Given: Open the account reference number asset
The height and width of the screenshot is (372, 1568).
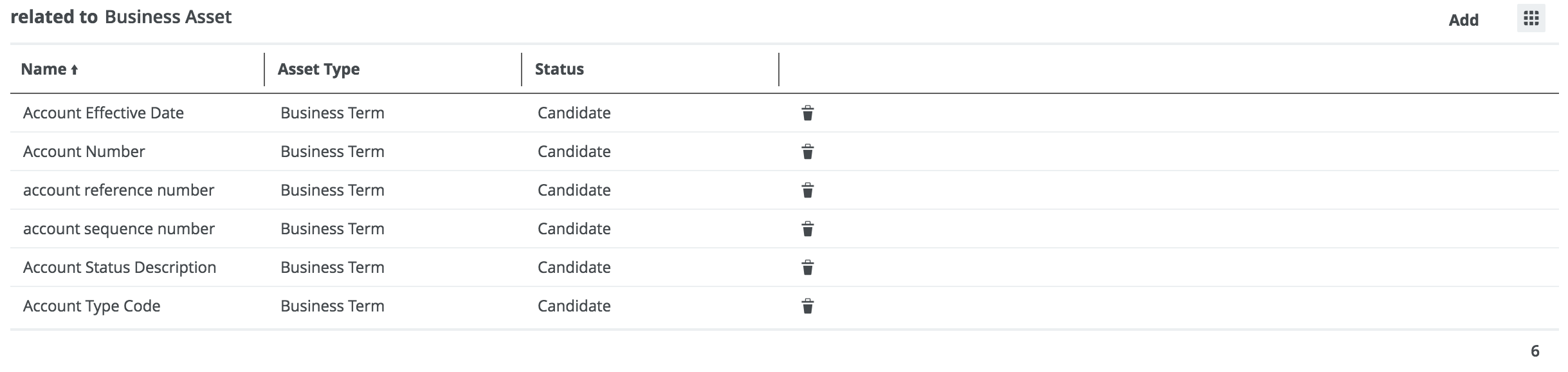Looking at the screenshot, I should [x=119, y=190].
